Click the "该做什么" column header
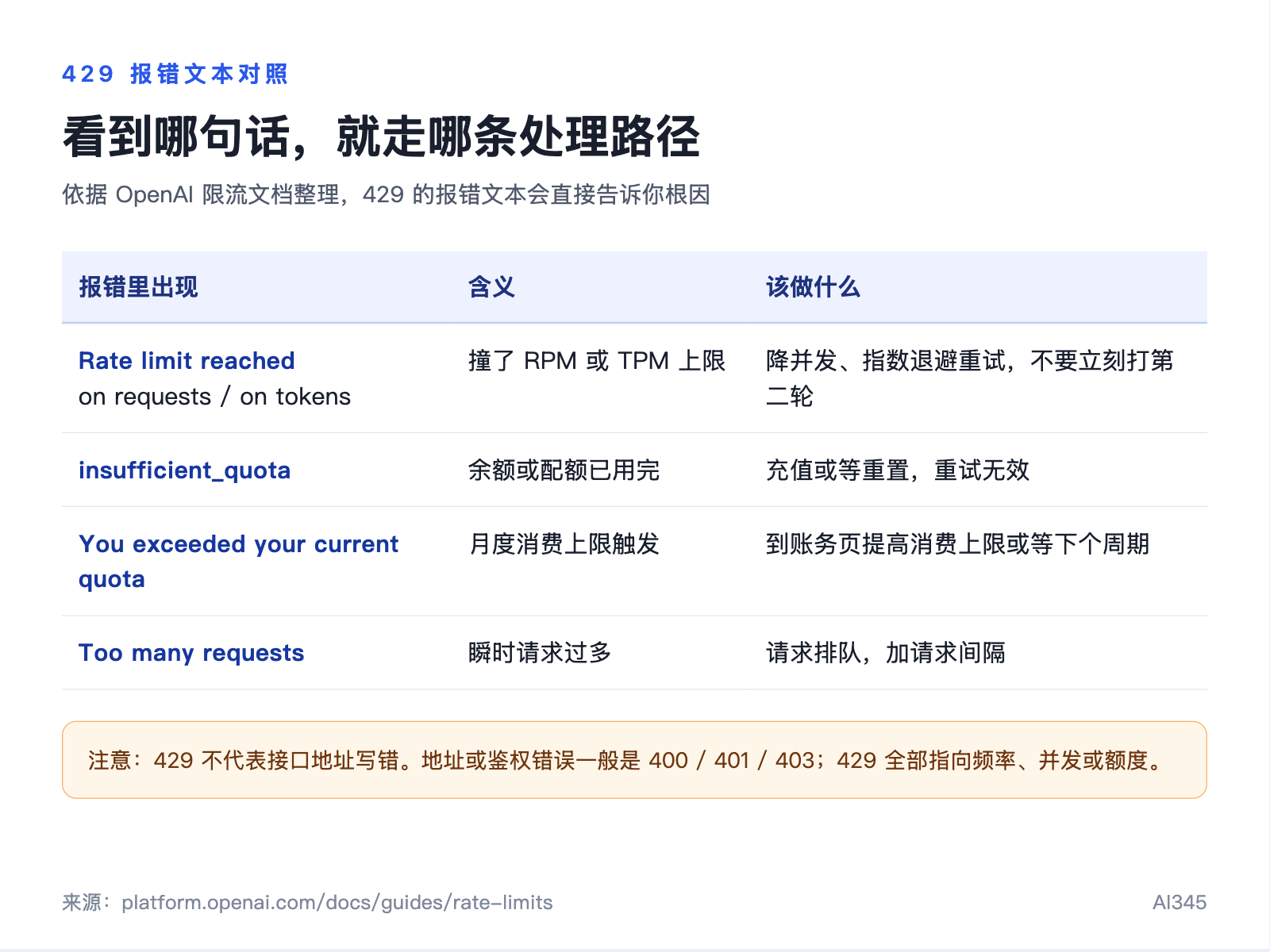The height and width of the screenshot is (952, 1270). [x=813, y=286]
